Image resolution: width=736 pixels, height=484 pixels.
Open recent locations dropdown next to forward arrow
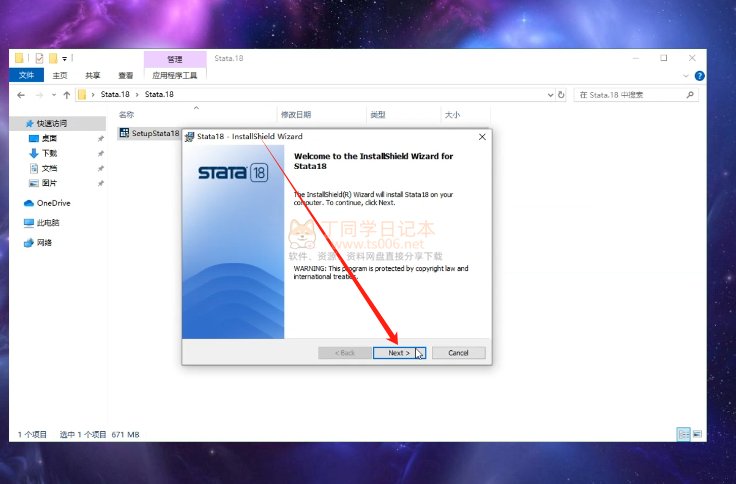point(54,95)
